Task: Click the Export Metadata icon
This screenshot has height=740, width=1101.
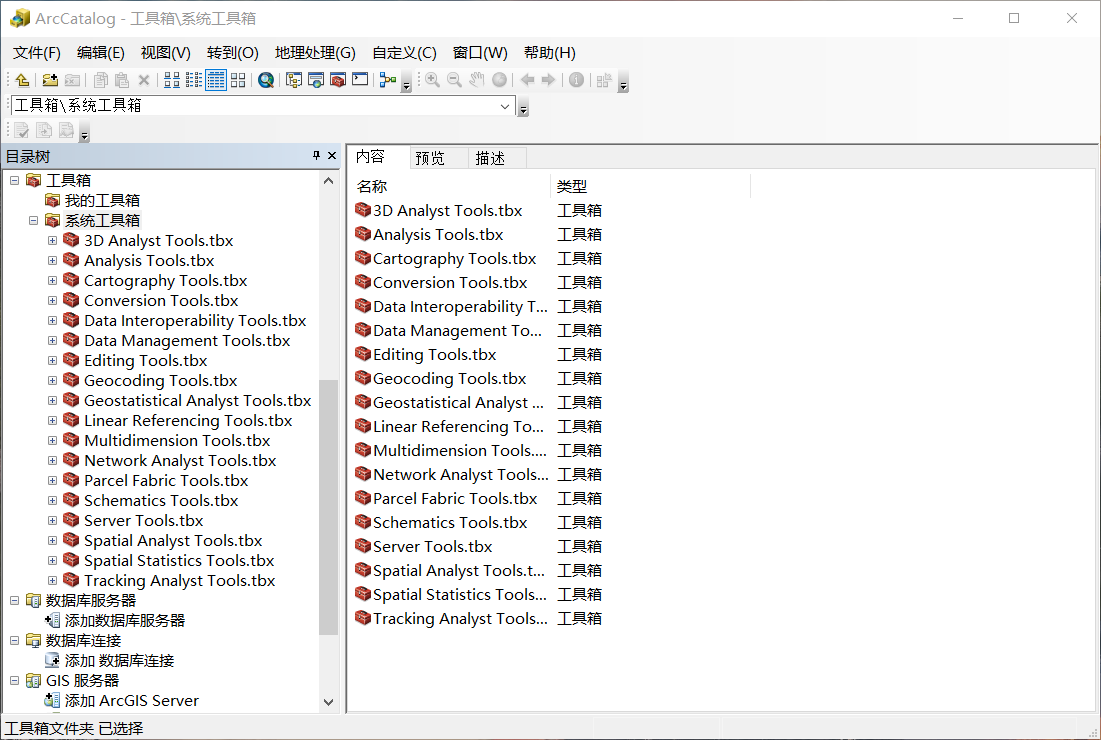Action: [44, 131]
